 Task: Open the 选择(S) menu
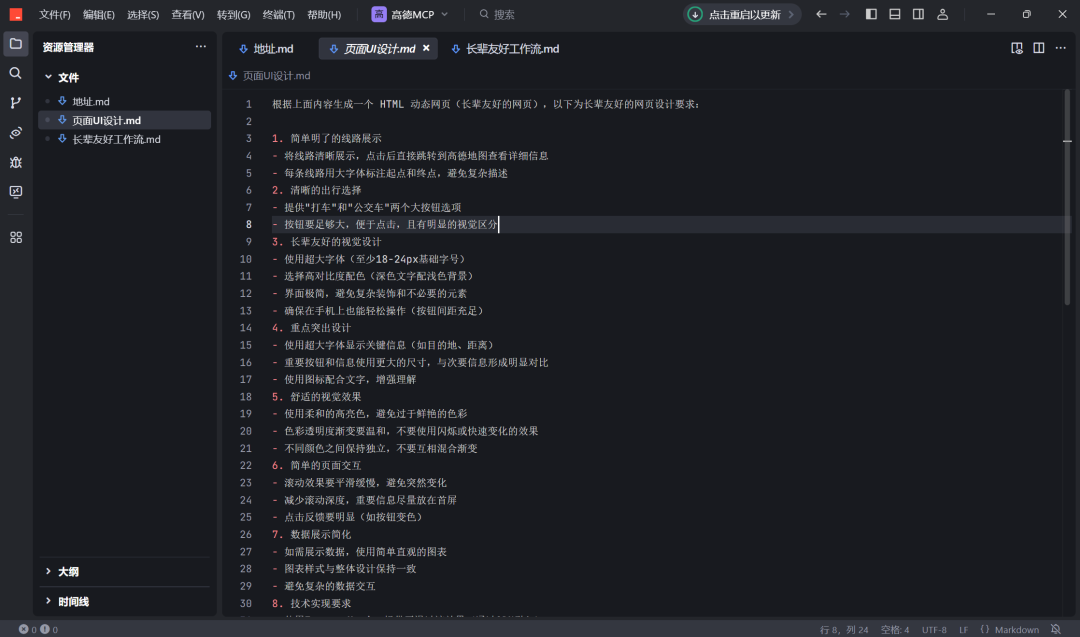143,14
